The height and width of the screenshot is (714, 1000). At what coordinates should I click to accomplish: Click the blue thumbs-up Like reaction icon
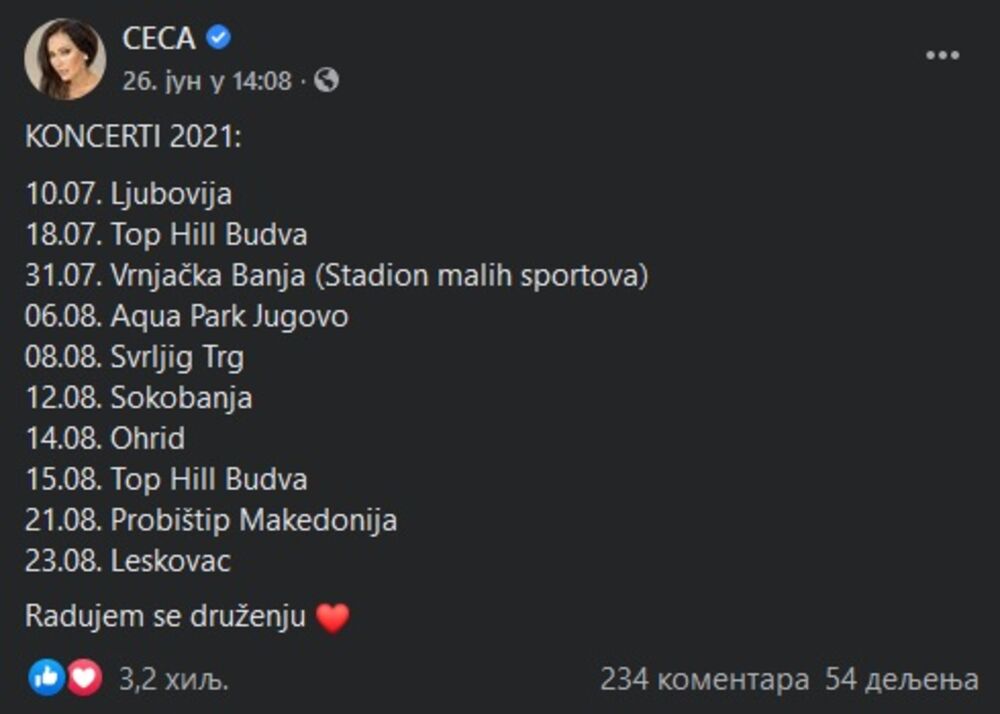(x=46, y=679)
